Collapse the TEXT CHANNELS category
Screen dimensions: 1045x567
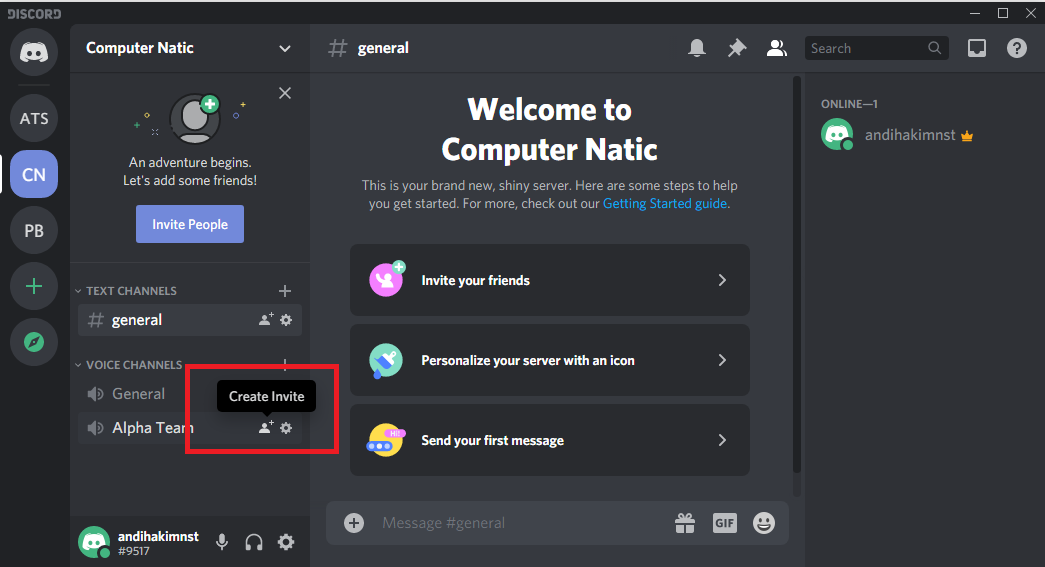coord(125,291)
